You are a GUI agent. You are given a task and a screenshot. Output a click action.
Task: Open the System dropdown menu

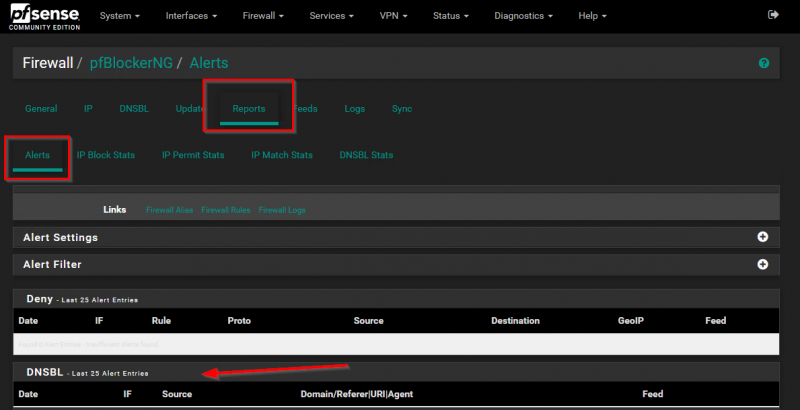[x=120, y=16]
